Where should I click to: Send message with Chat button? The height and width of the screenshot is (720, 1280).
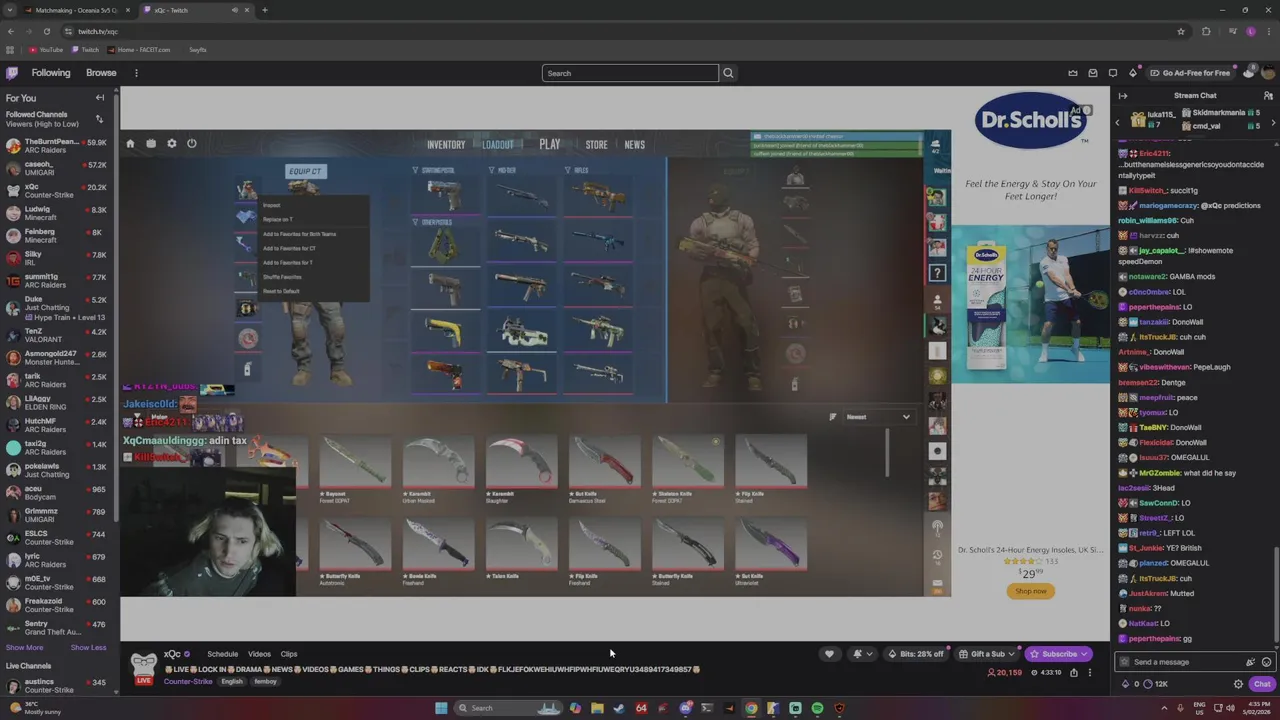(1262, 684)
